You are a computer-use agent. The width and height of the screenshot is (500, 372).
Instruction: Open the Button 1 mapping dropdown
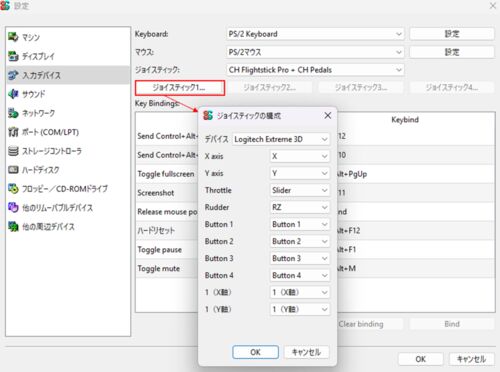[300, 224]
